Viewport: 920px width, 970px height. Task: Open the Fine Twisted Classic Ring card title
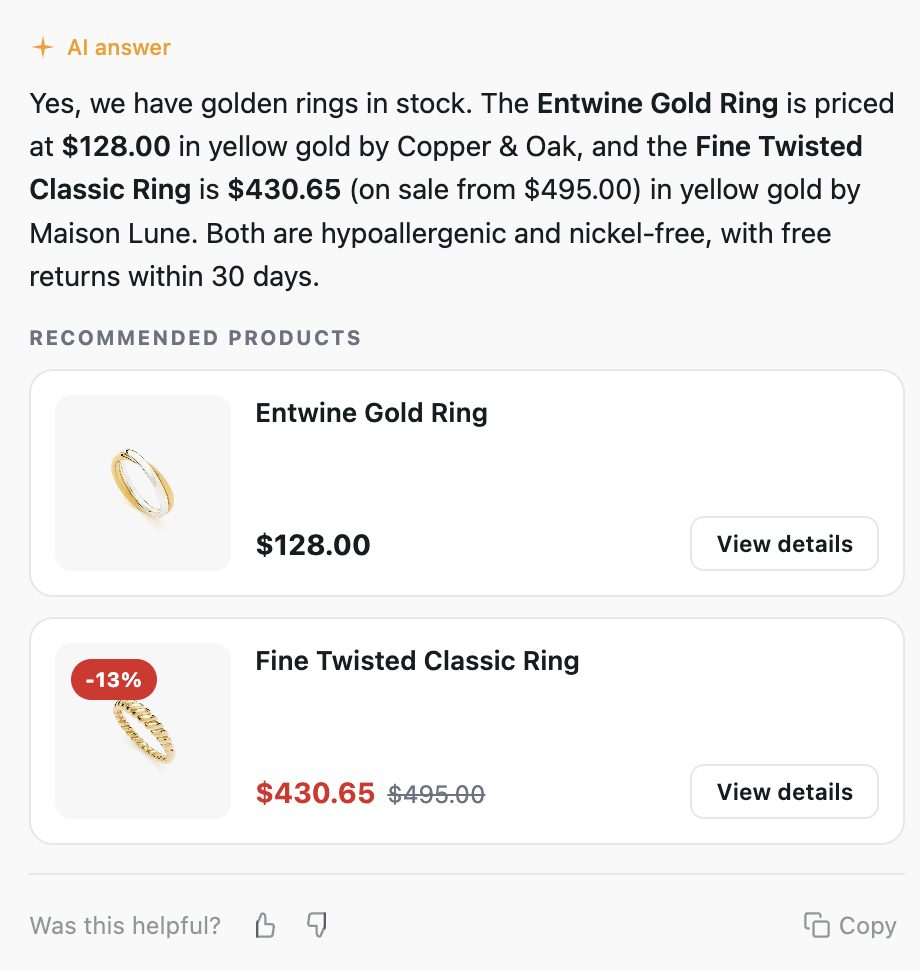pyautogui.click(x=418, y=661)
